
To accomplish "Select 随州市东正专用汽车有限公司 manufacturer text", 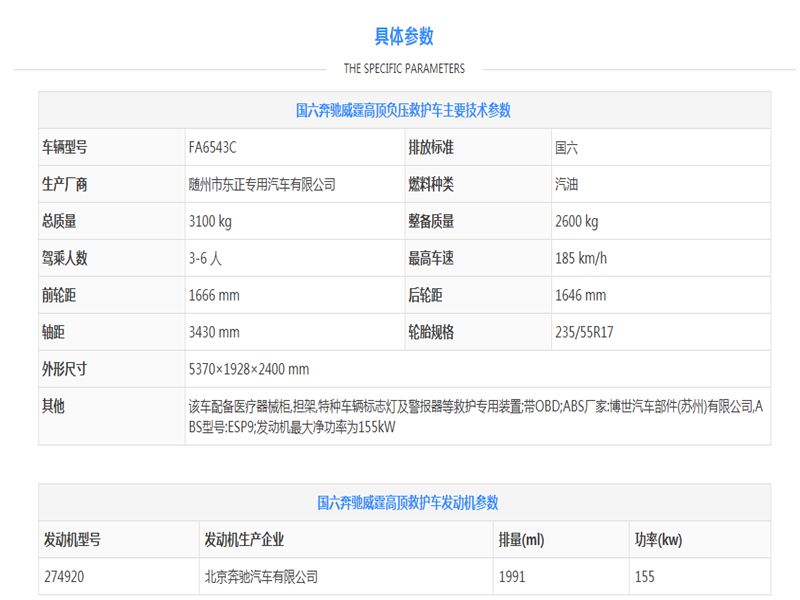I will tap(262, 184).
